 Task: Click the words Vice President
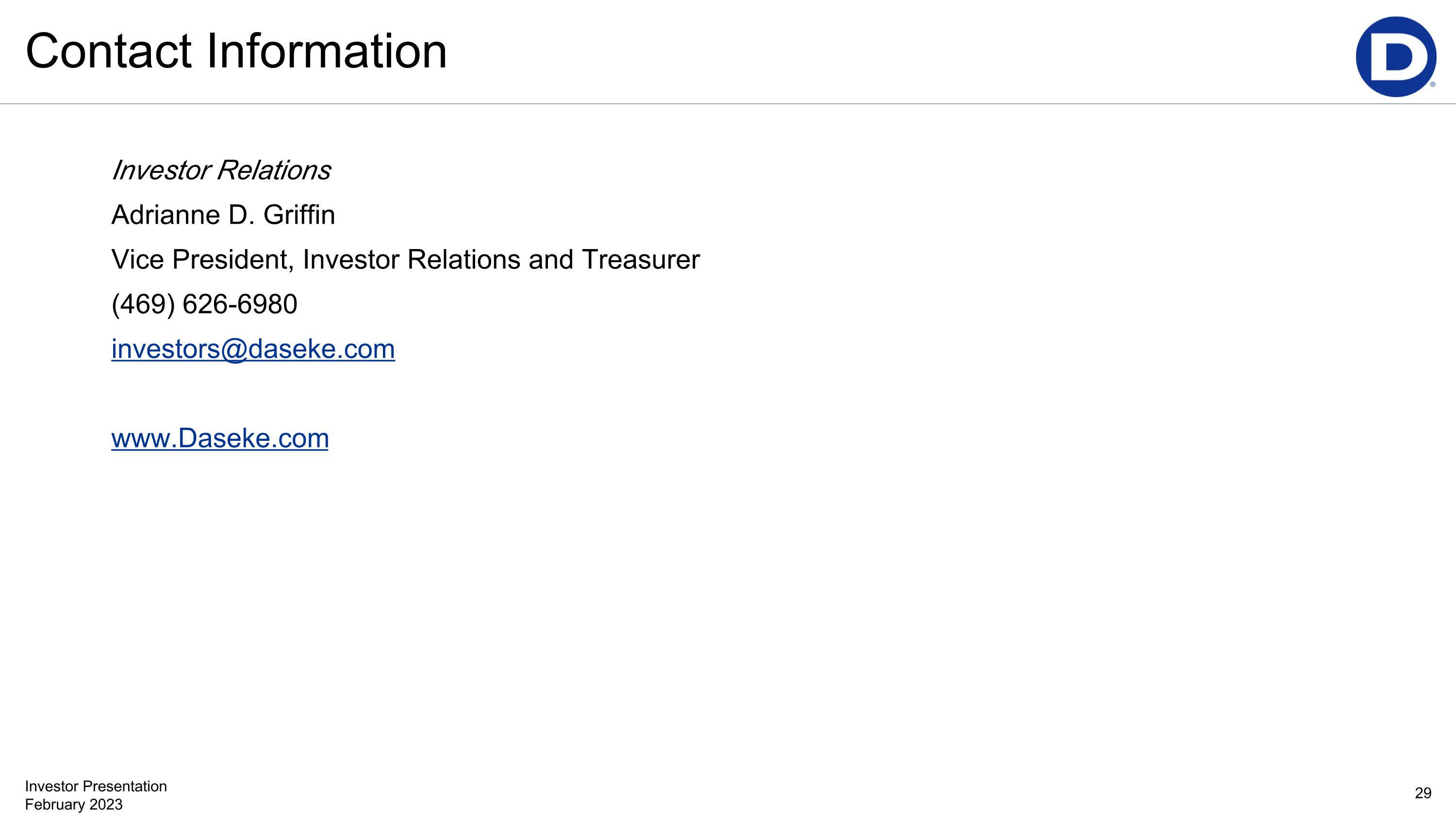coord(202,259)
